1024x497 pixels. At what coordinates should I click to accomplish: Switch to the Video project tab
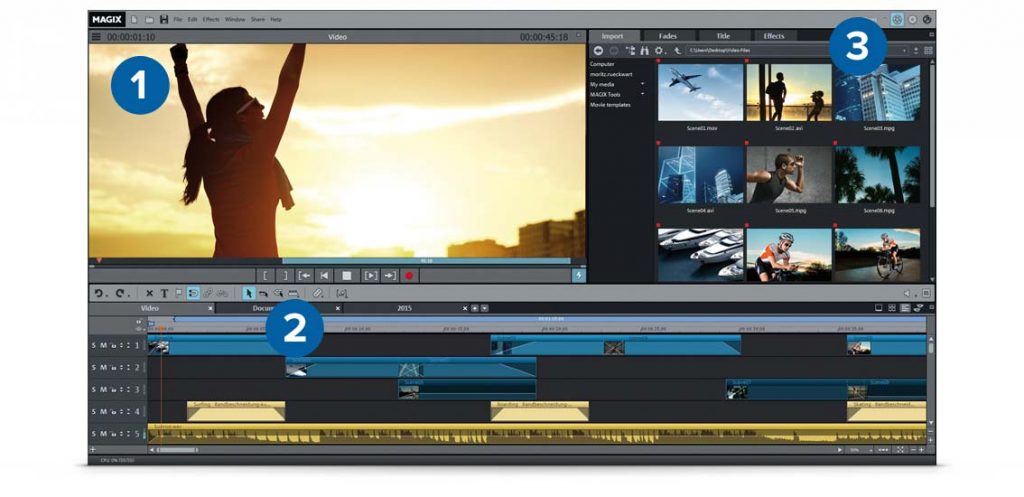[x=150, y=308]
